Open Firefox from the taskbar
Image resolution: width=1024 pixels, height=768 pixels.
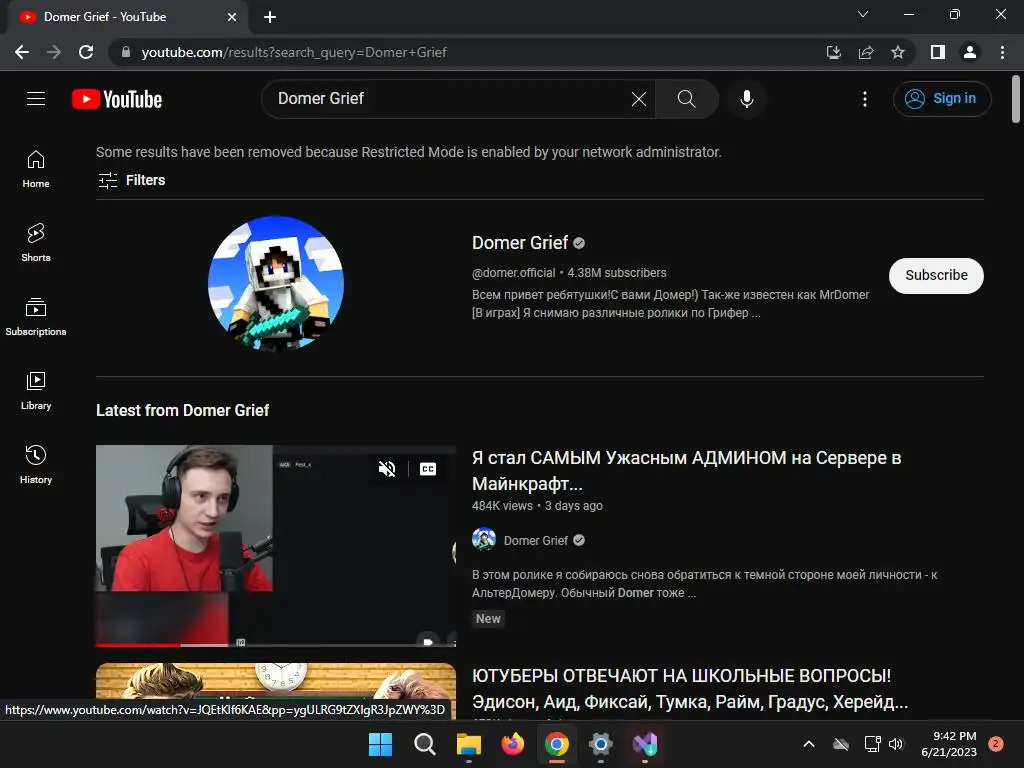pyautogui.click(x=513, y=744)
